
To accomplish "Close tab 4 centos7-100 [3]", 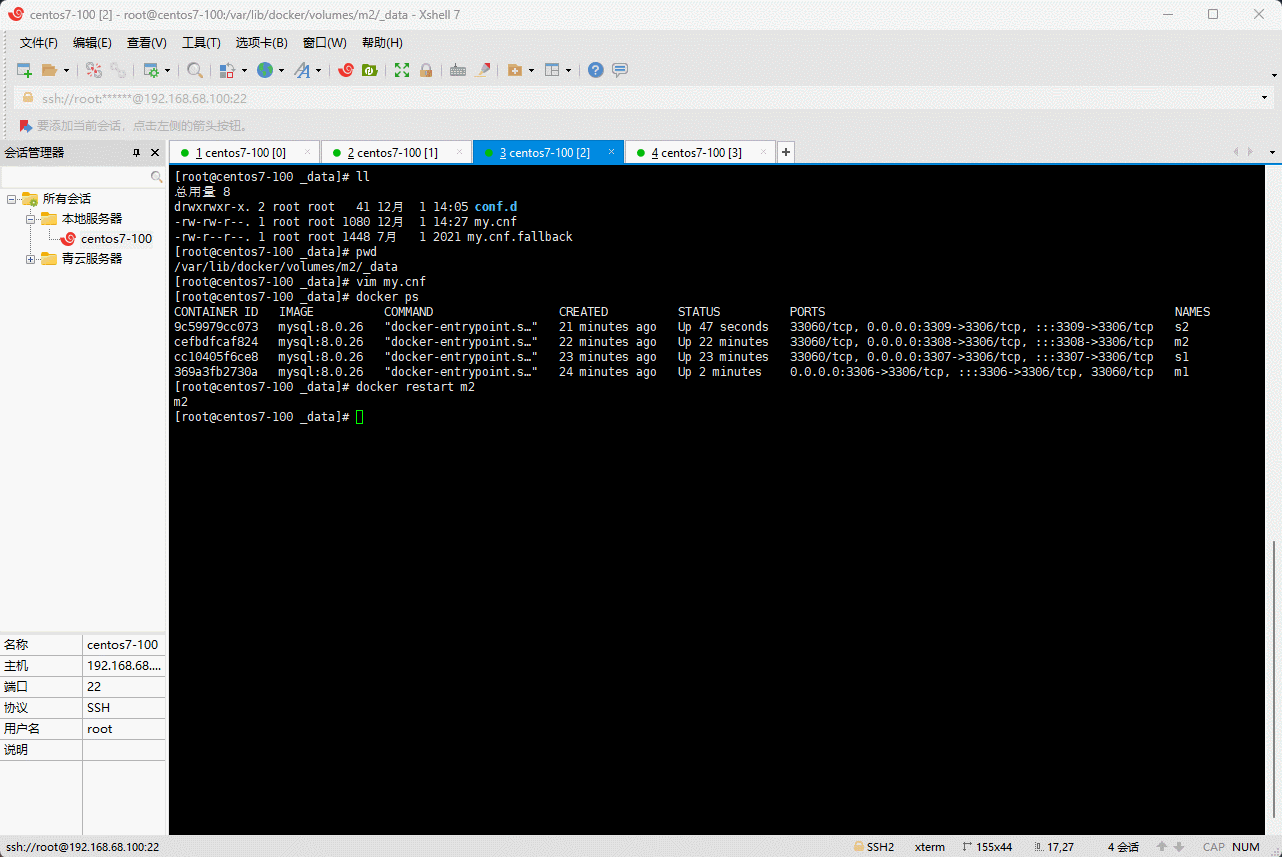I will coord(764,152).
